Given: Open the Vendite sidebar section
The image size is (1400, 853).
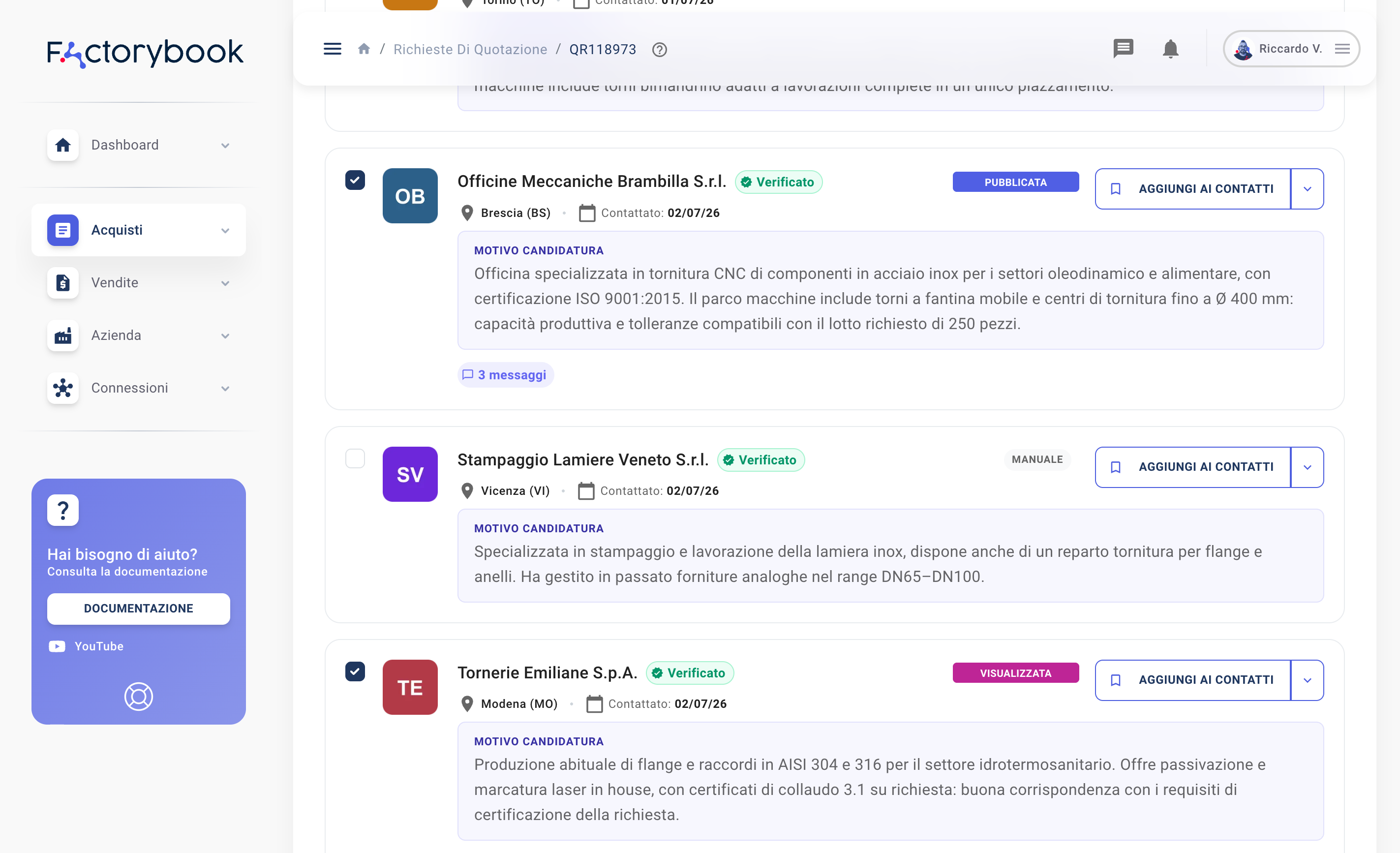Looking at the screenshot, I should (139, 282).
